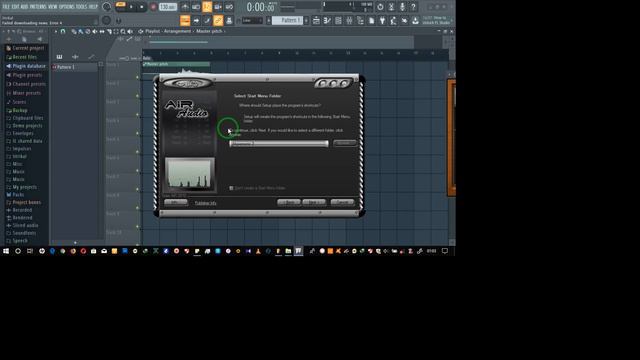The width and height of the screenshot is (640, 360).
Task: Click Back in the AIR Audio installer
Action: pos(289,202)
